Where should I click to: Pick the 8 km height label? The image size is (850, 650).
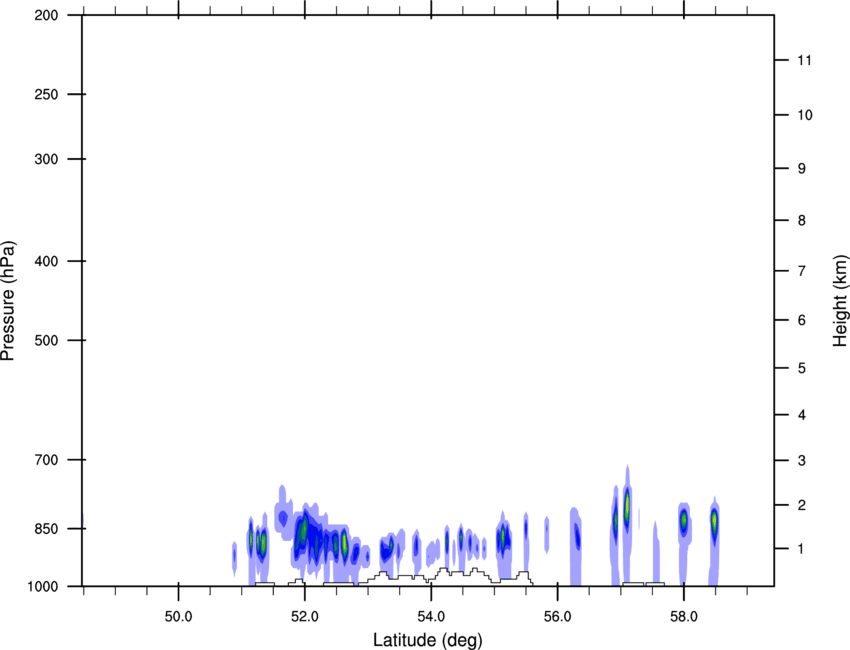[801, 221]
